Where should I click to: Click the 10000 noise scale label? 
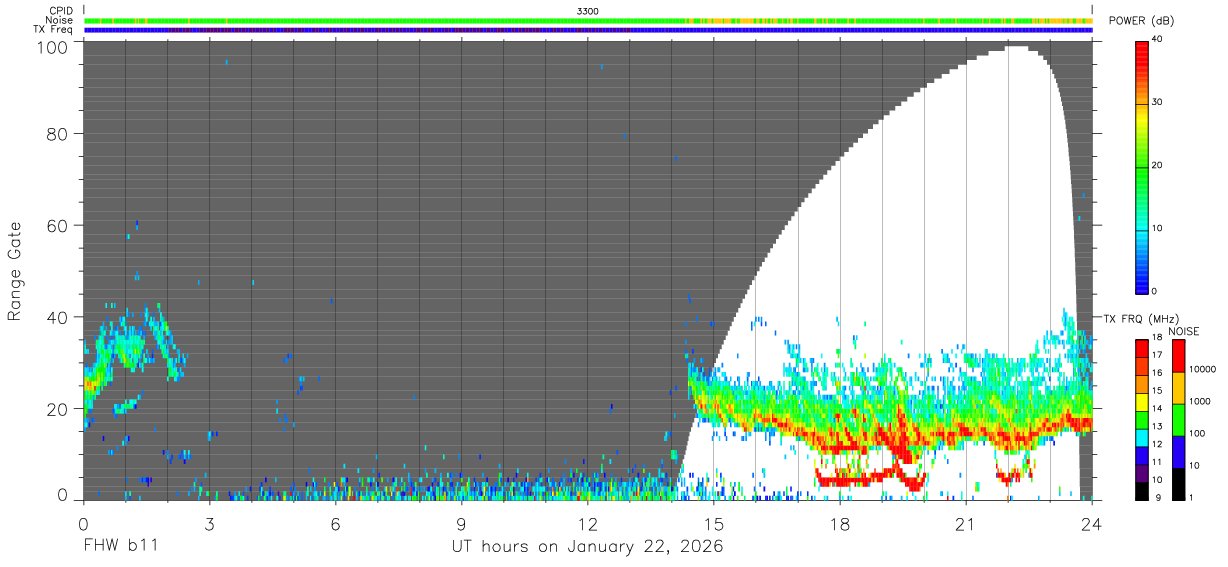[1203, 369]
